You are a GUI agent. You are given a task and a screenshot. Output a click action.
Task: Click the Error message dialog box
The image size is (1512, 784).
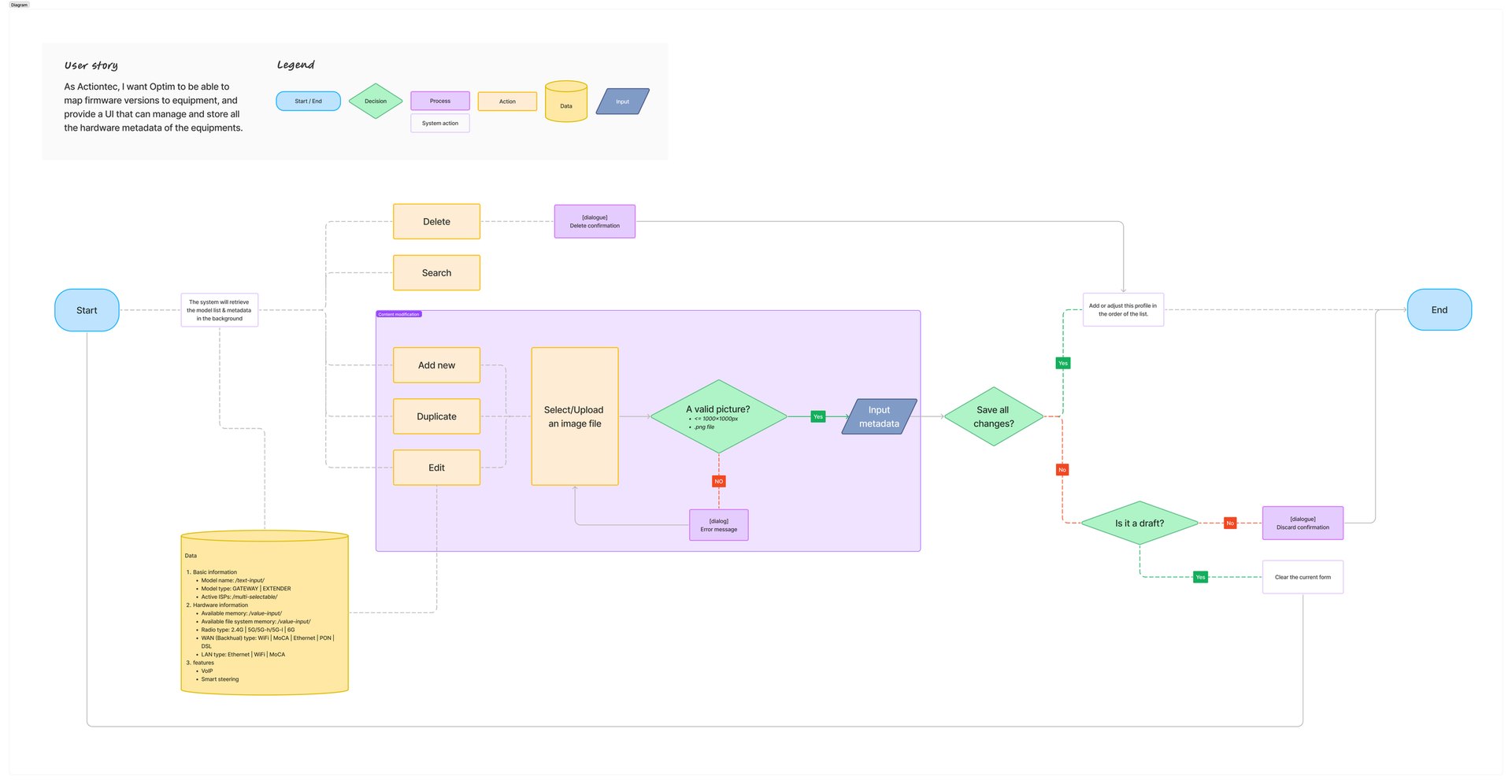click(718, 525)
